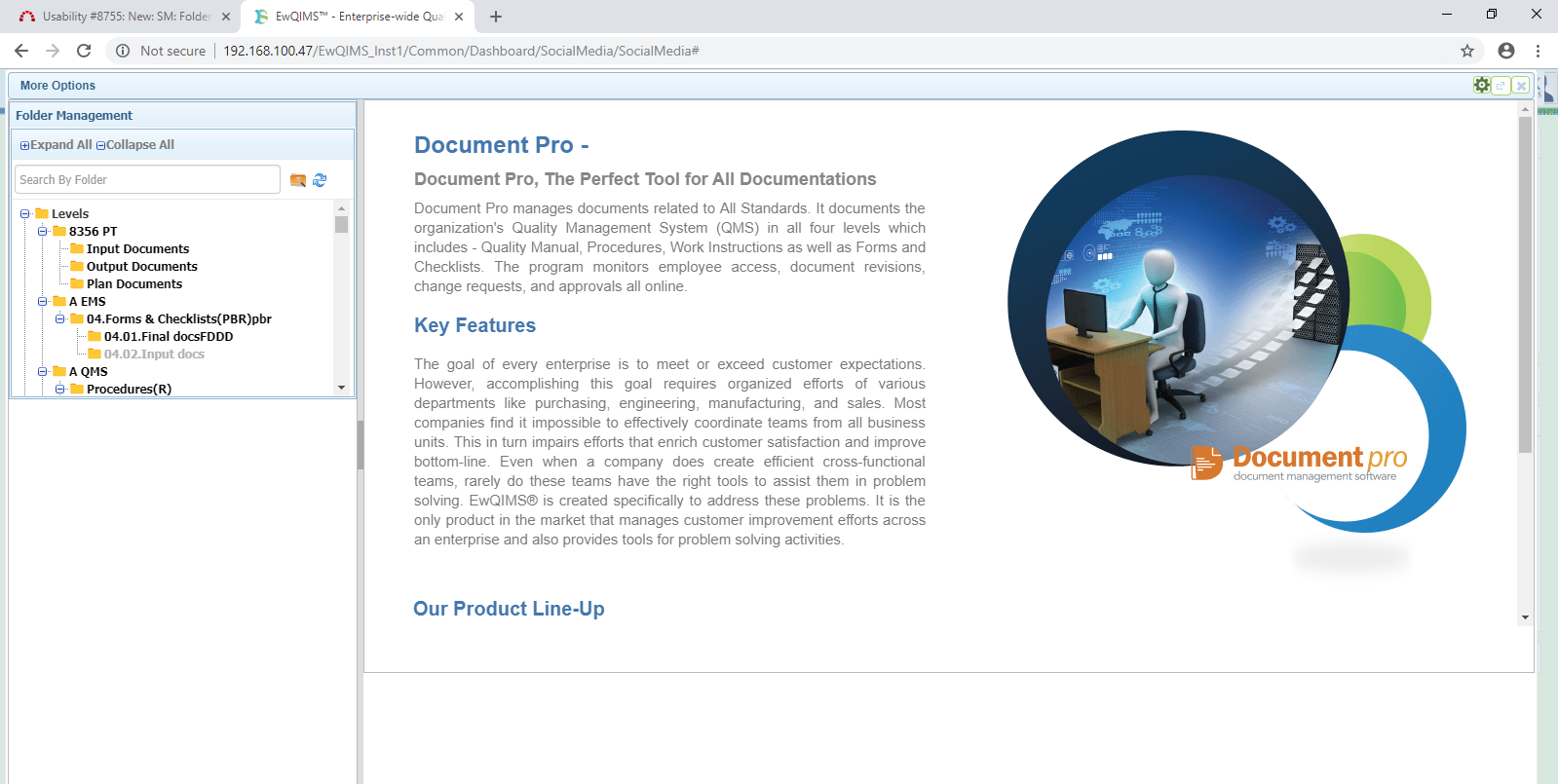Image resolution: width=1558 pixels, height=784 pixels.
Task: Bookmark this page with the star icon
Action: point(1467,51)
